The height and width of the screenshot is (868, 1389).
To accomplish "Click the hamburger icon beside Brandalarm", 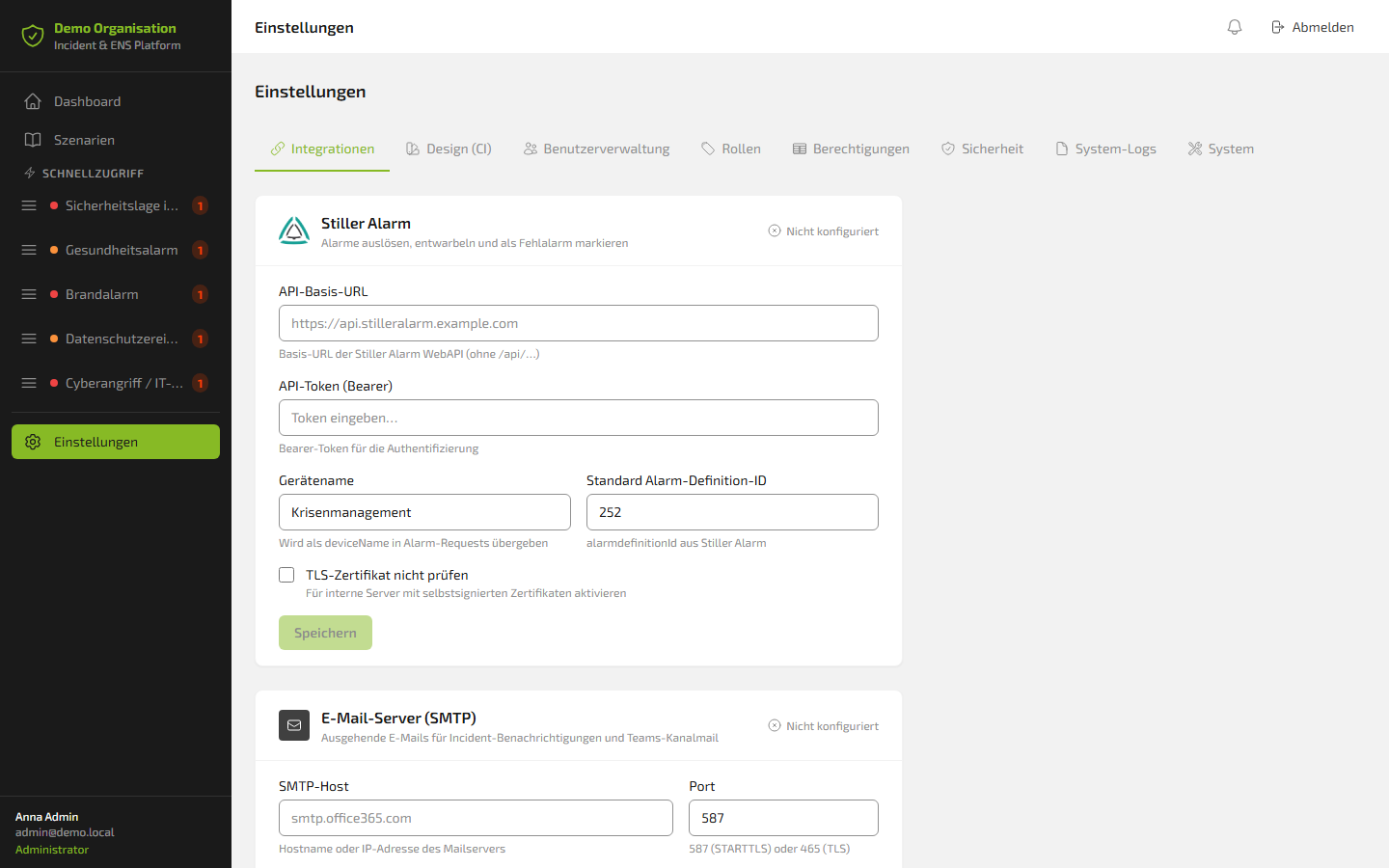I will [x=29, y=294].
